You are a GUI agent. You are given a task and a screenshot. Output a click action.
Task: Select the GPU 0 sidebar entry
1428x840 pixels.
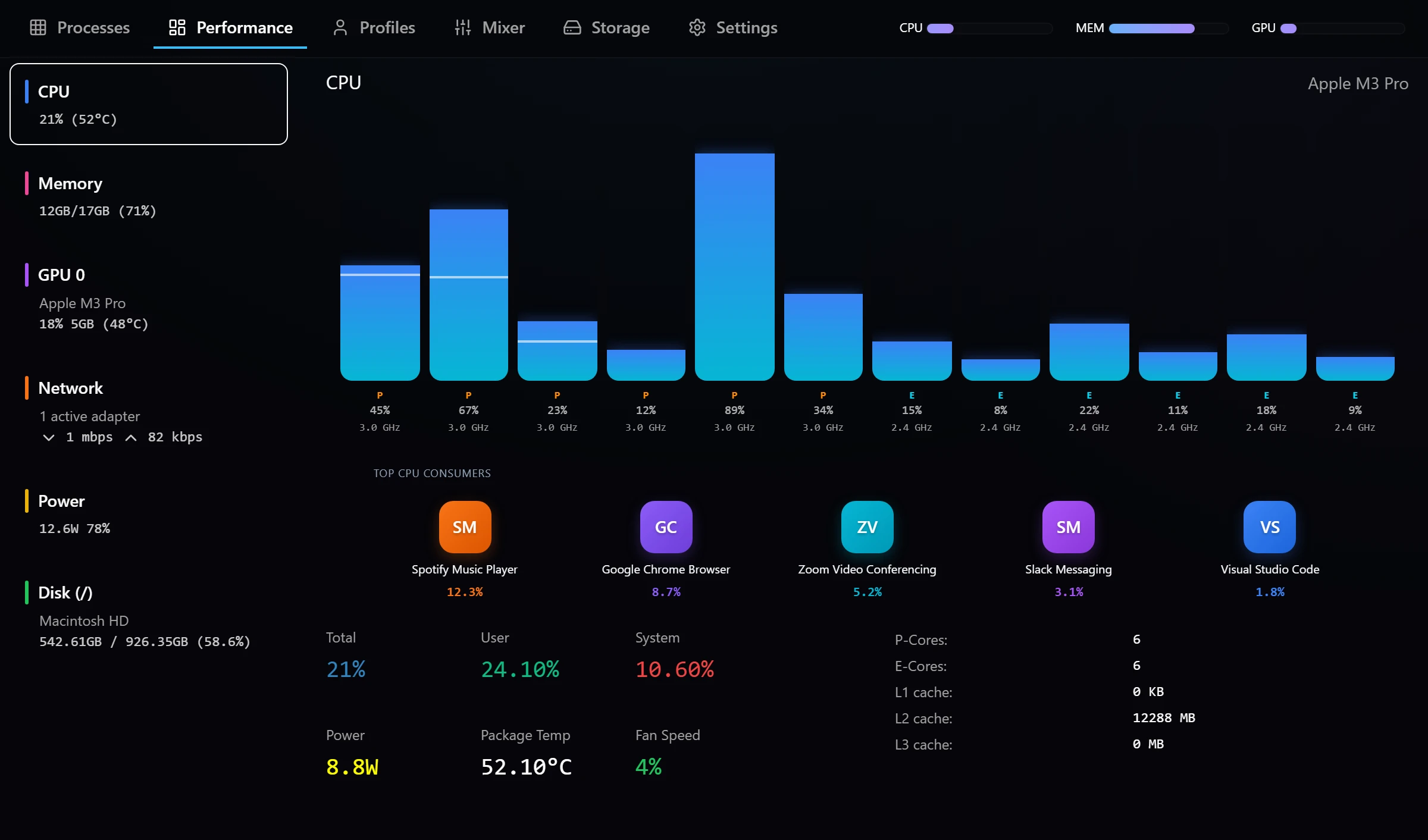(149, 298)
